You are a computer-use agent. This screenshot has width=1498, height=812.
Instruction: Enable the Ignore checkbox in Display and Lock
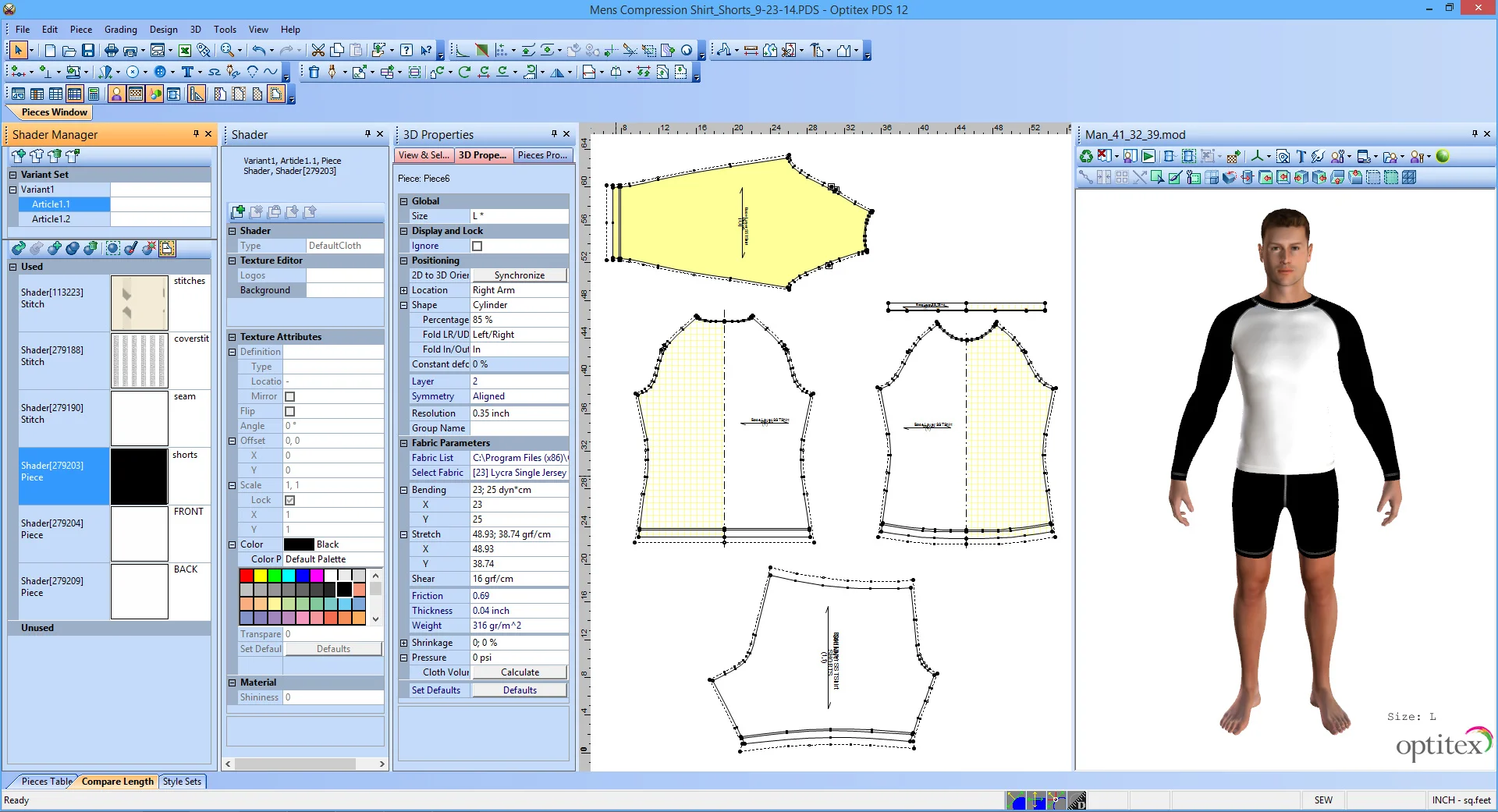click(477, 246)
